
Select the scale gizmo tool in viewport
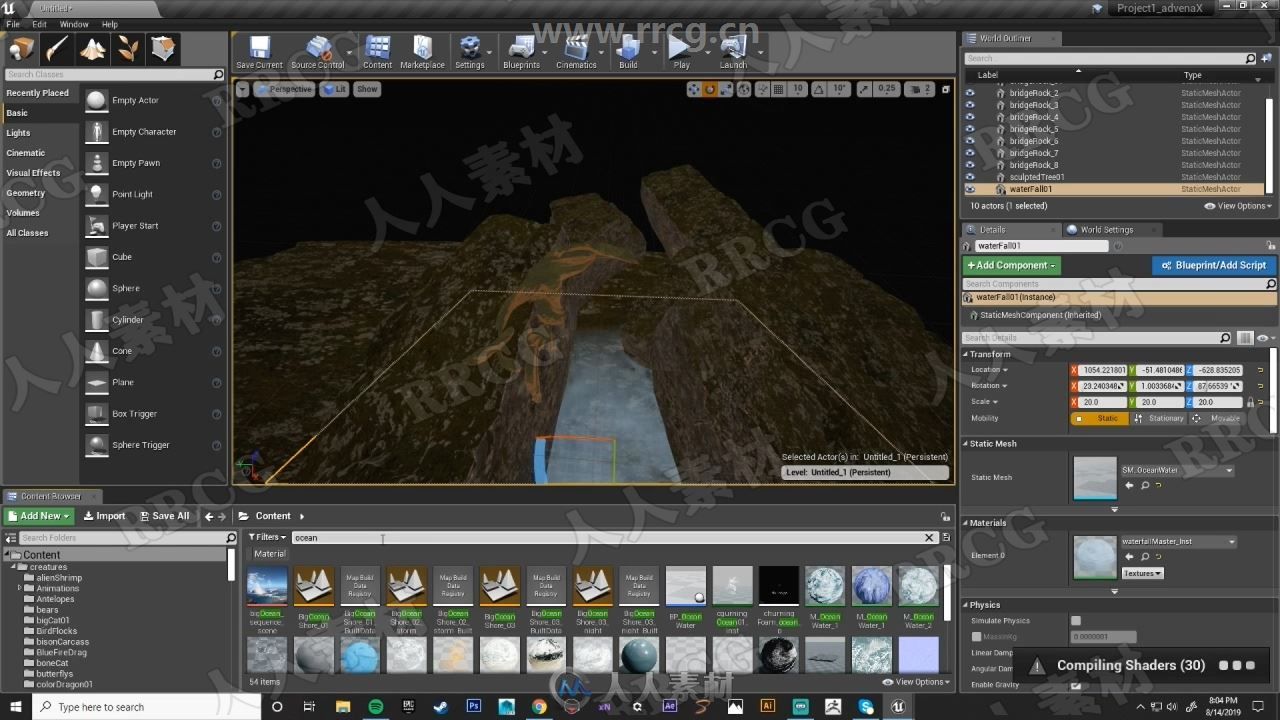point(726,89)
